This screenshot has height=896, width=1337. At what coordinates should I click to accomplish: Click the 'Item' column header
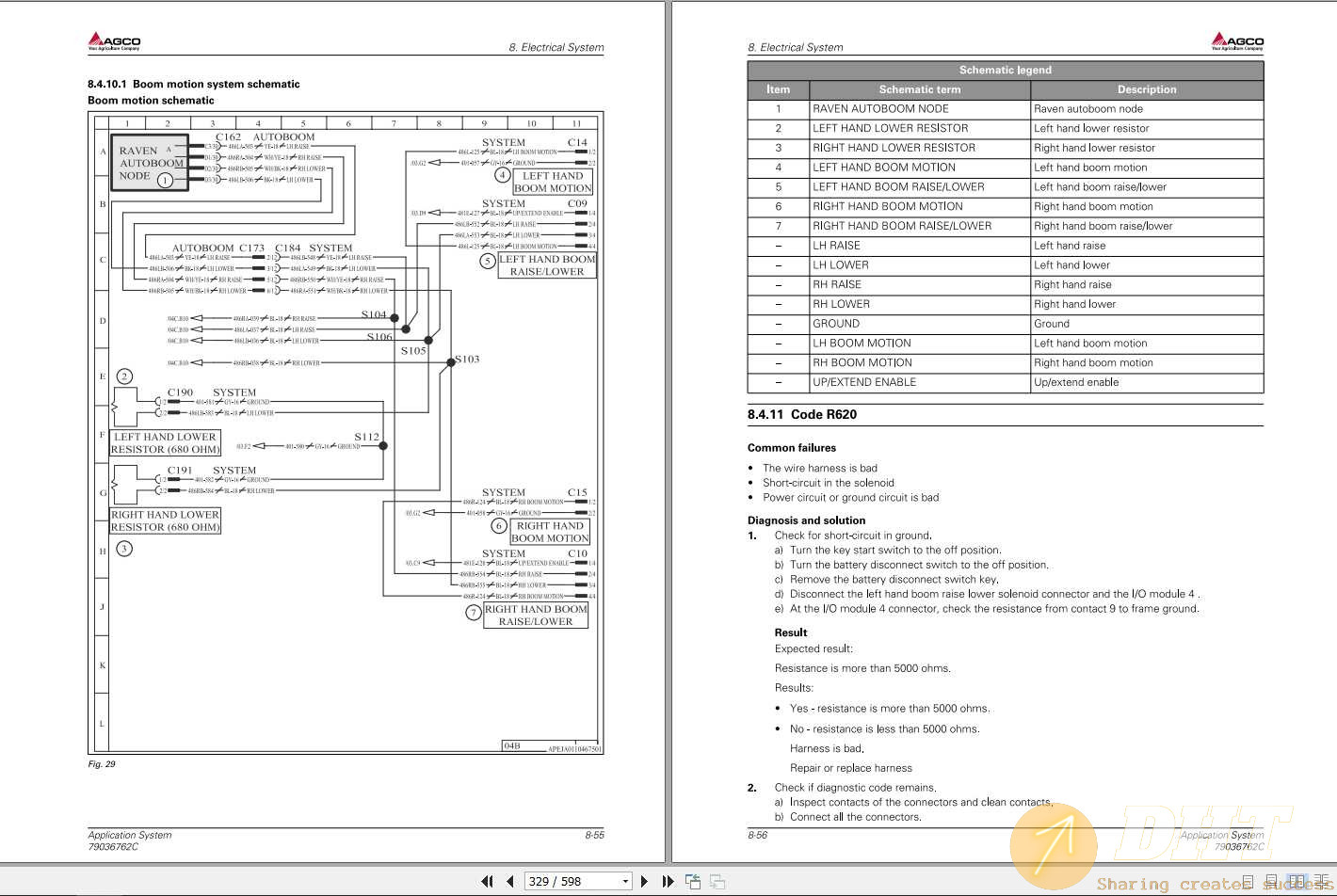[x=778, y=89]
